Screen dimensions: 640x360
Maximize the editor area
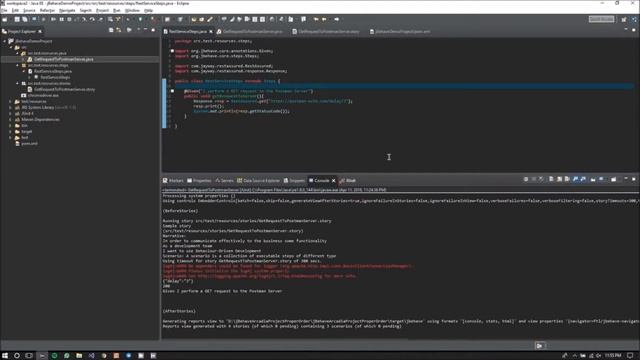(x=634, y=30)
